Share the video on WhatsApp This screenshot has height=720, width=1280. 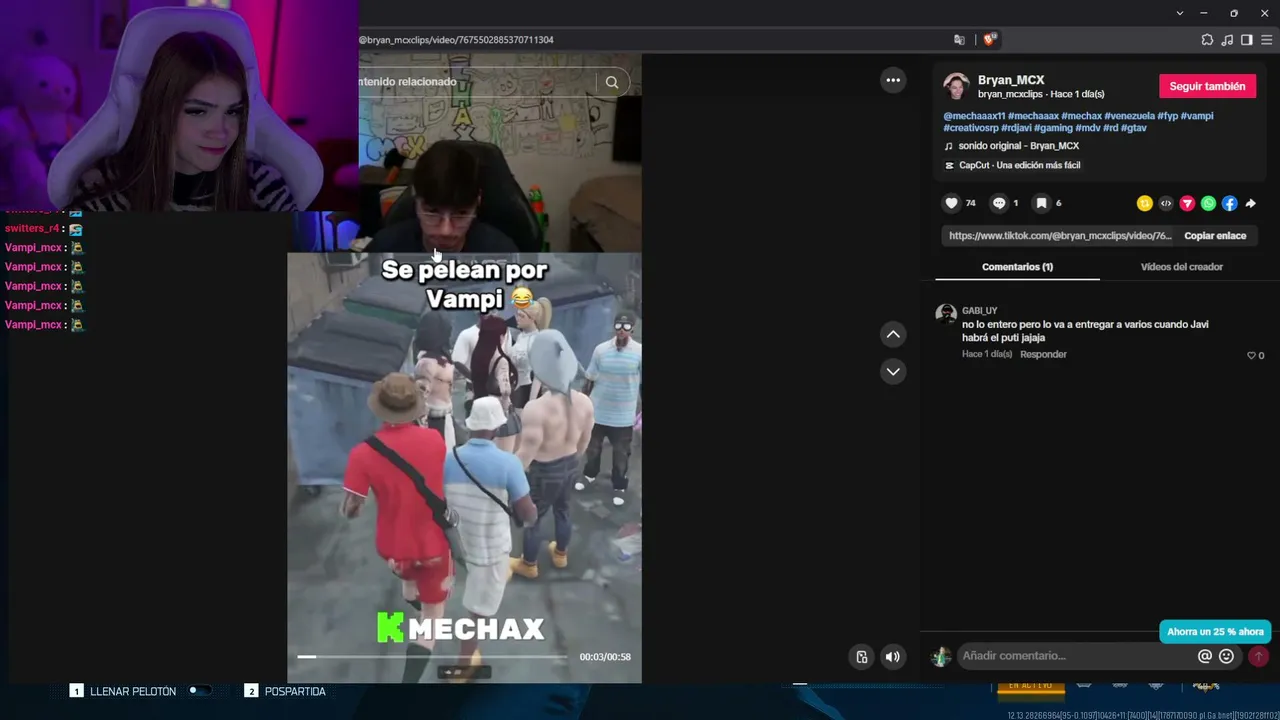pyautogui.click(x=1208, y=203)
